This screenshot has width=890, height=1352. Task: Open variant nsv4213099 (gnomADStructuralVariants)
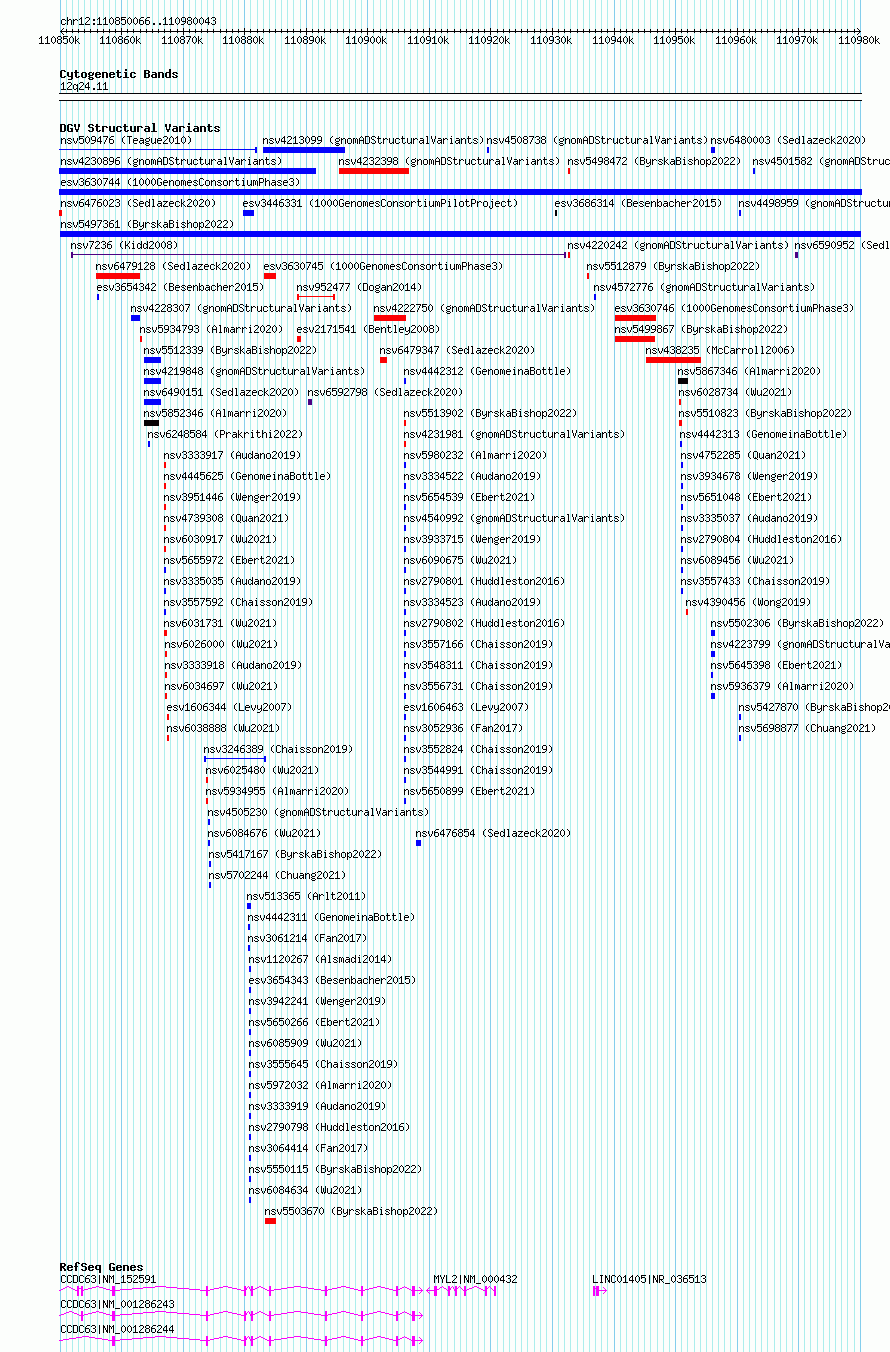point(373,140)
